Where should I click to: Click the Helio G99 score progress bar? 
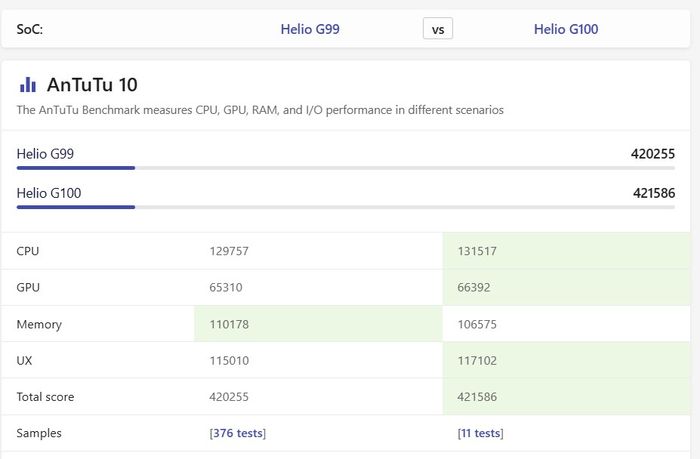tap(346, 168)
